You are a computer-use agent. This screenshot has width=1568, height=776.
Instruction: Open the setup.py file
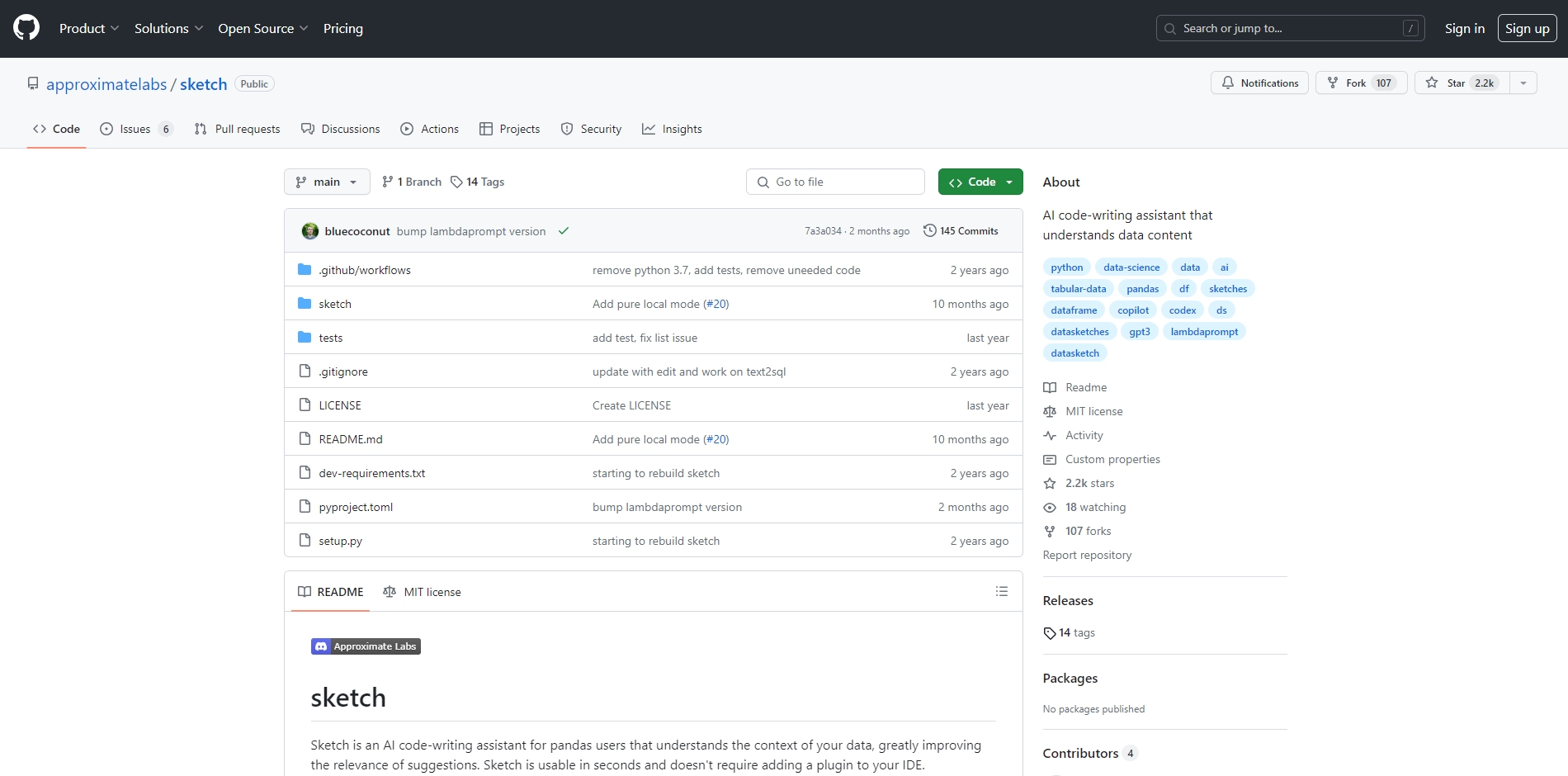[x=341, y=541]
